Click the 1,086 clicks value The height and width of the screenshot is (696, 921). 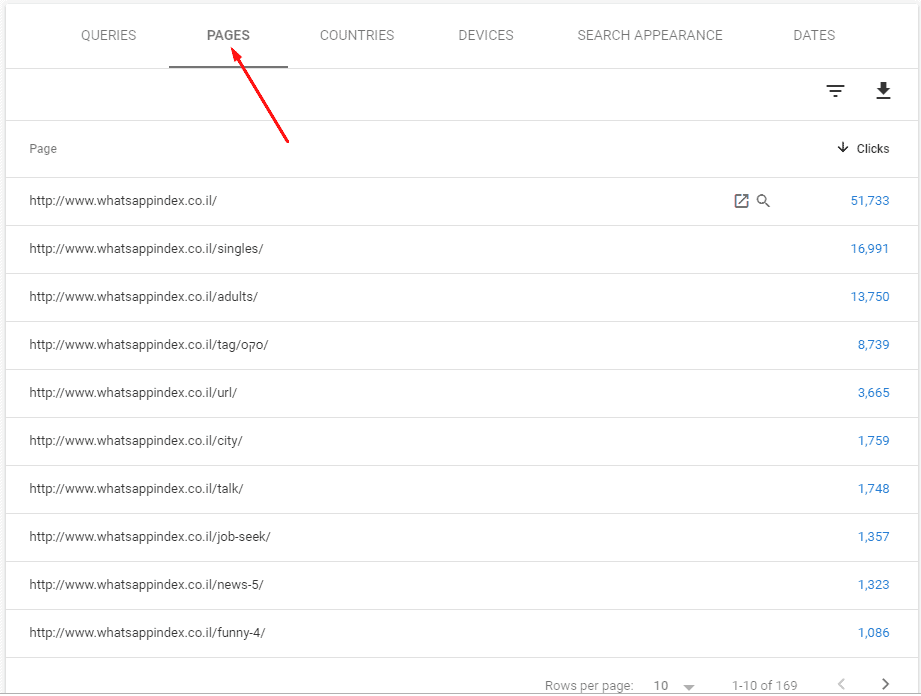873,633
